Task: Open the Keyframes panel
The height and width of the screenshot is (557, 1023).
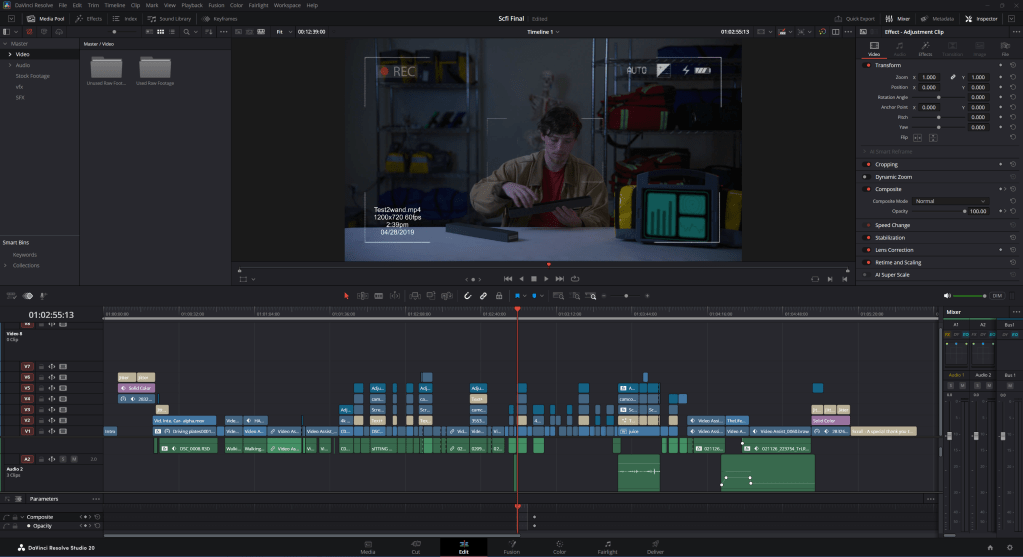Action: (221, 18)
